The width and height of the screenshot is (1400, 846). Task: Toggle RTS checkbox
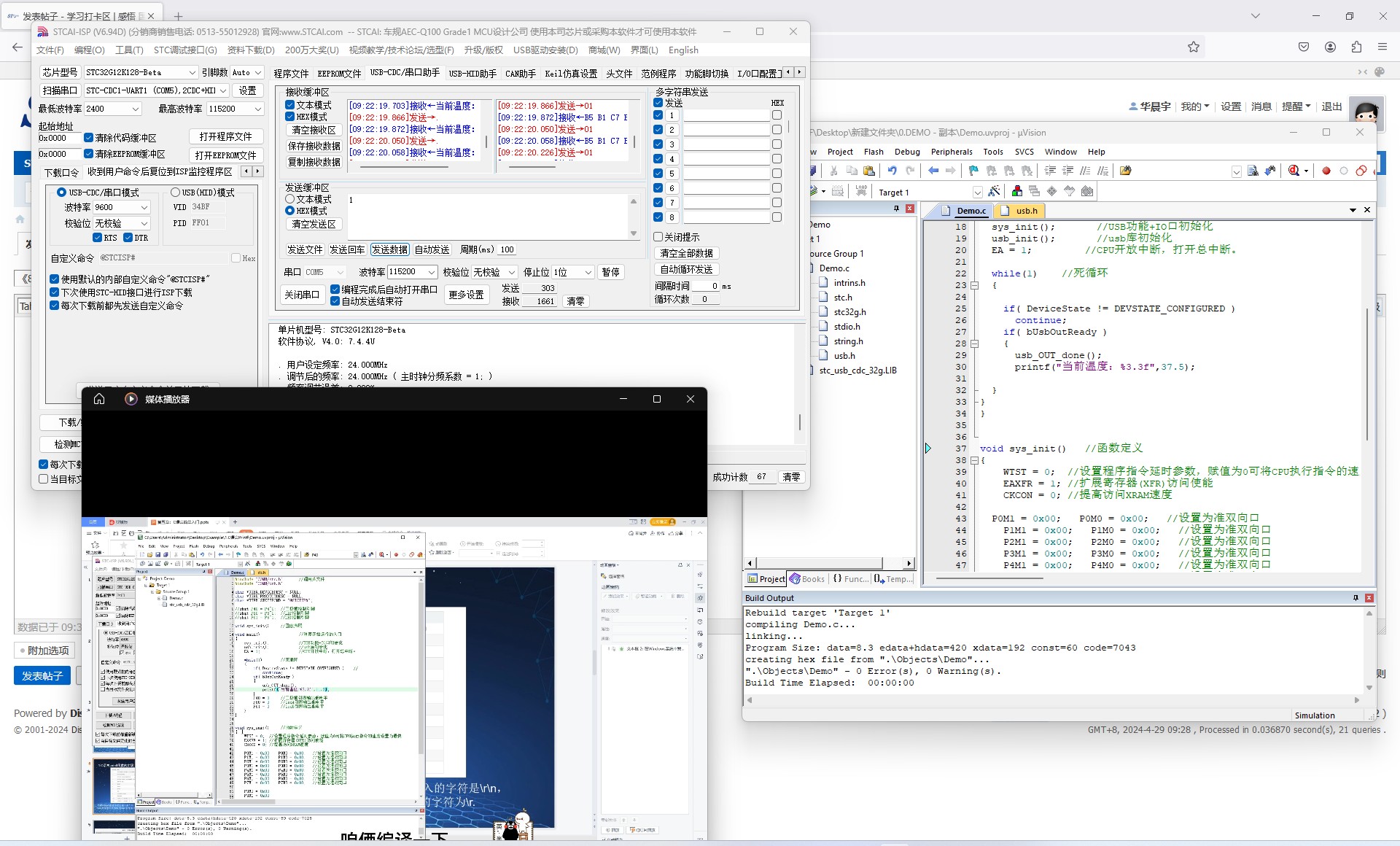coord(98,238)
